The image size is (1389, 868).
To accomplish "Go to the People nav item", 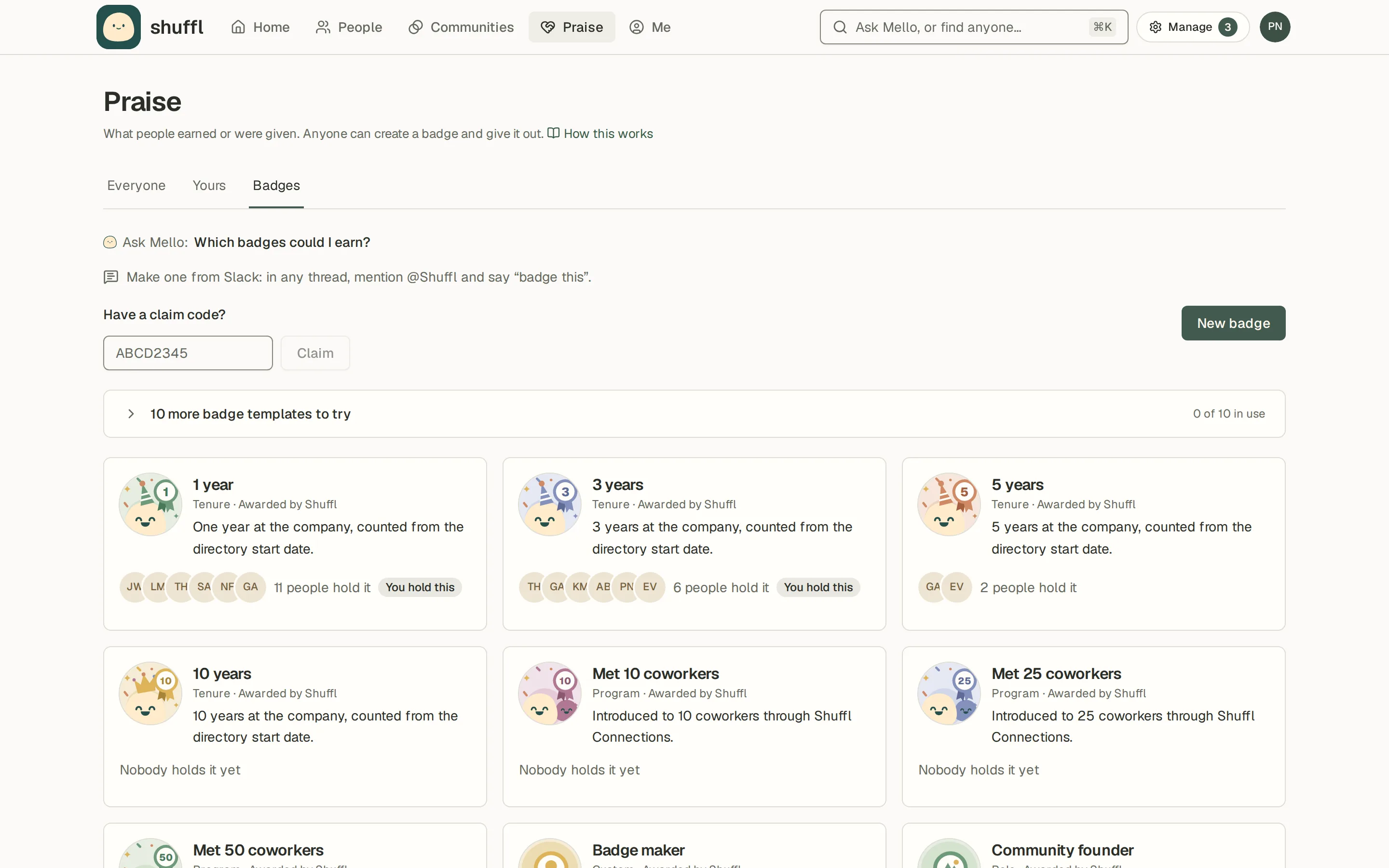I will (349, 27).
